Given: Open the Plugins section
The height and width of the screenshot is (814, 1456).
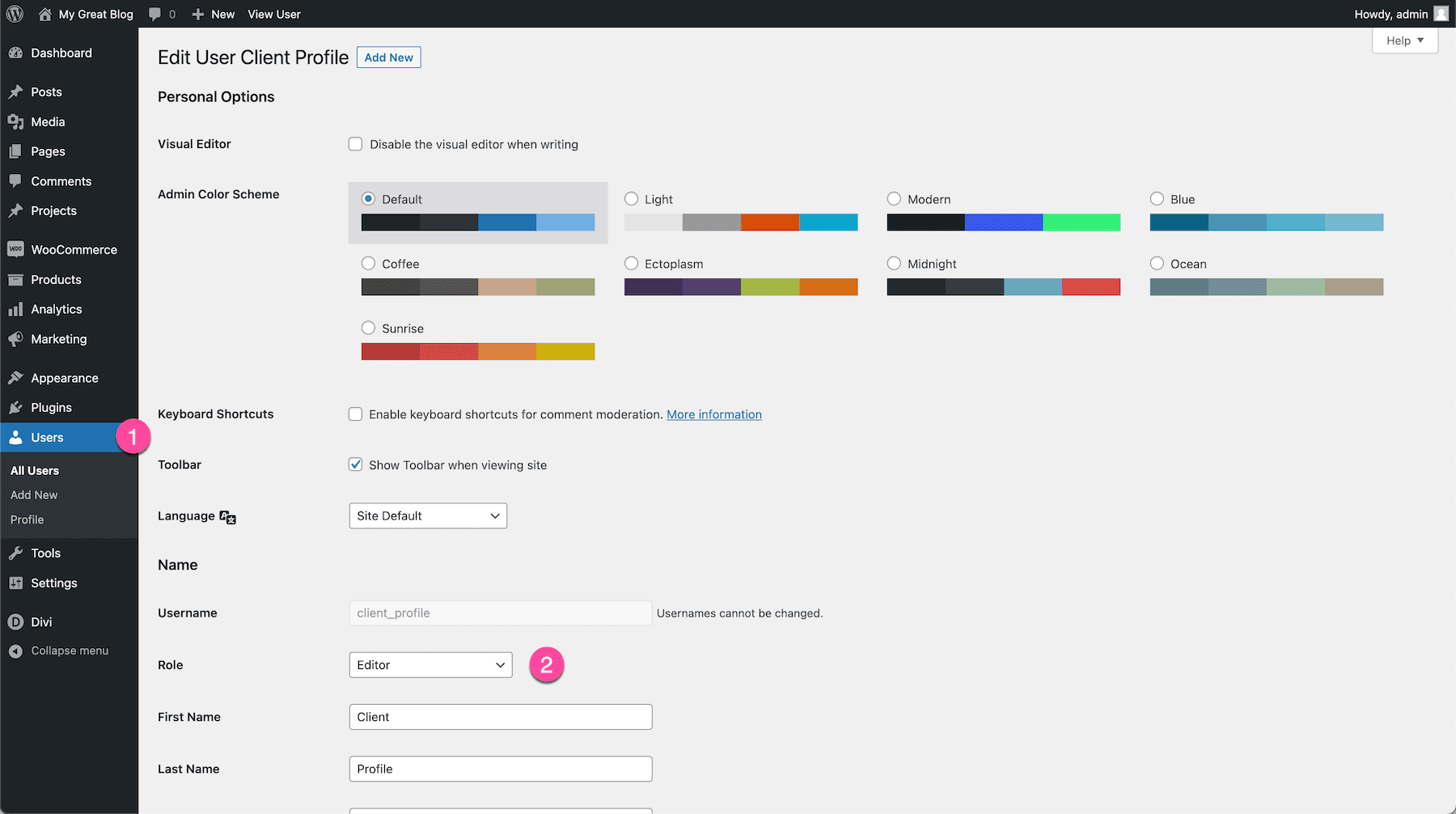Looking at the screenshot, I should click(x=52, y=407).
